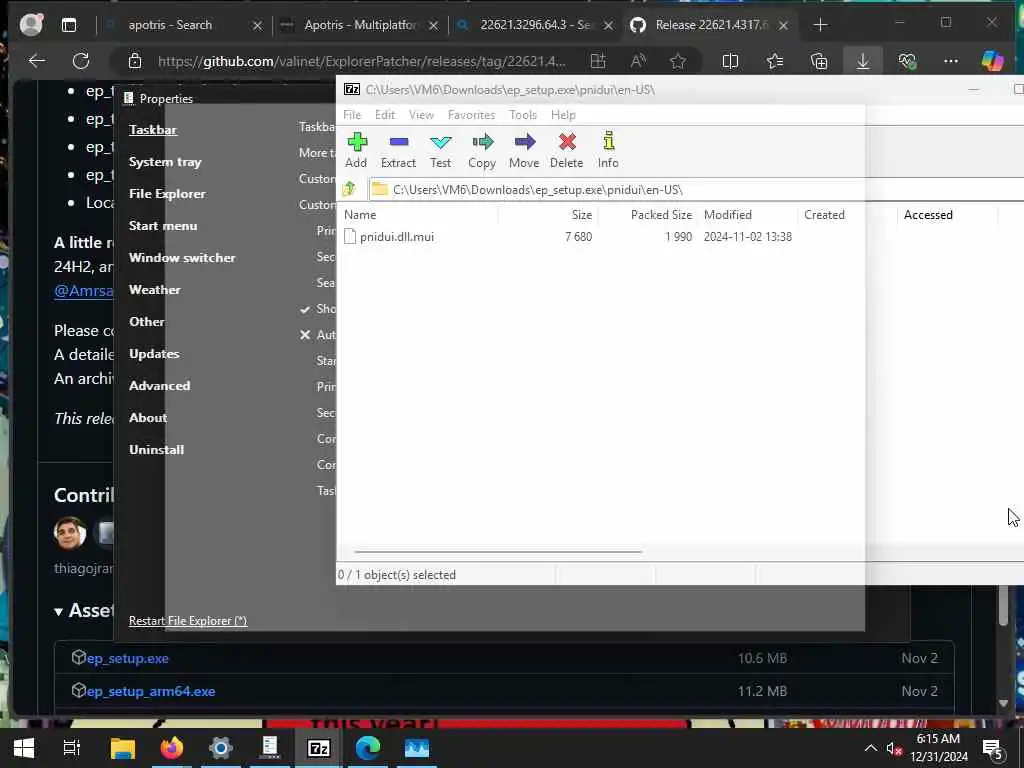Sort by Packed Size column header
This screenshot has height=768, width=1024.
click(x=661, y=215)
